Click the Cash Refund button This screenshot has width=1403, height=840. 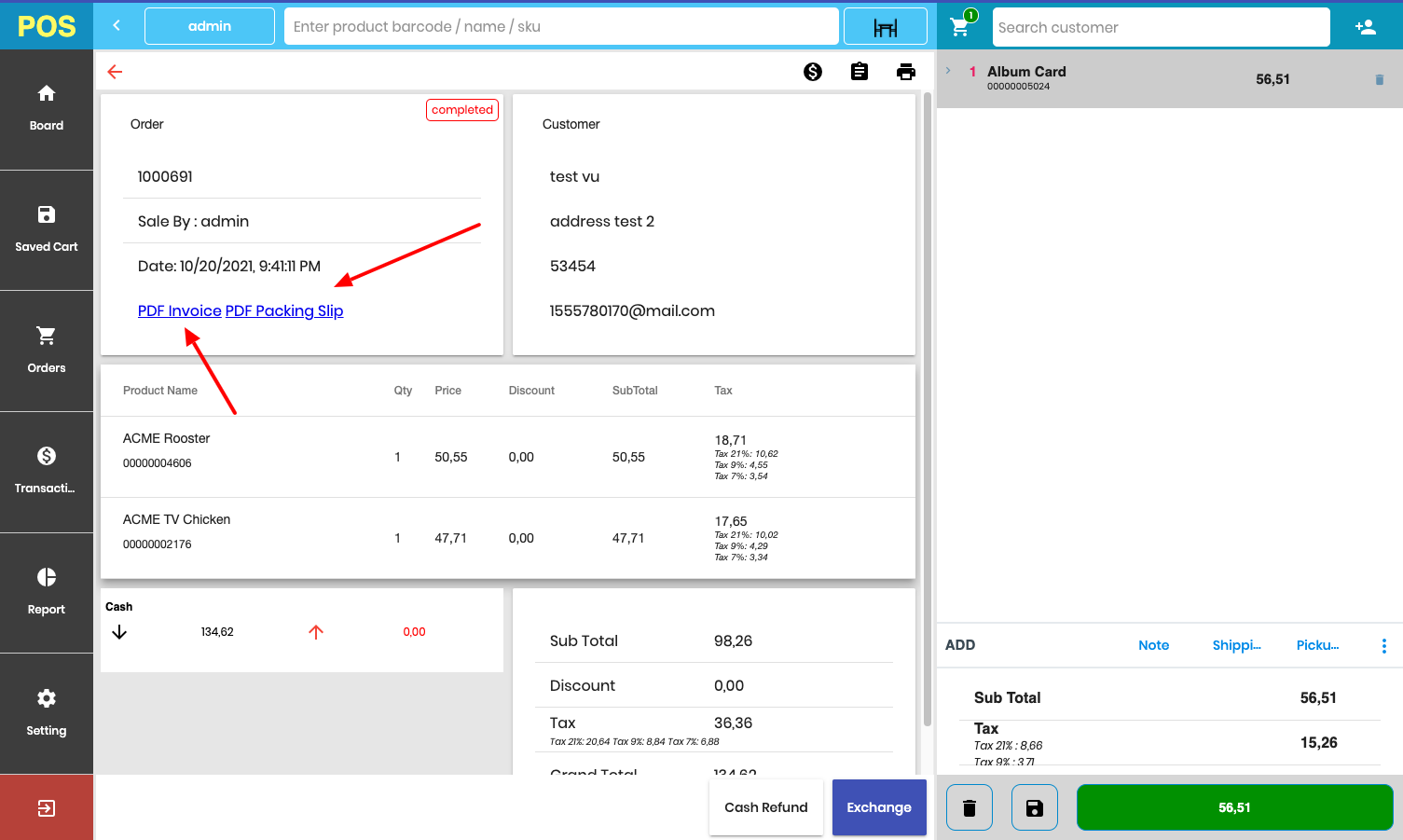(766, 807)
